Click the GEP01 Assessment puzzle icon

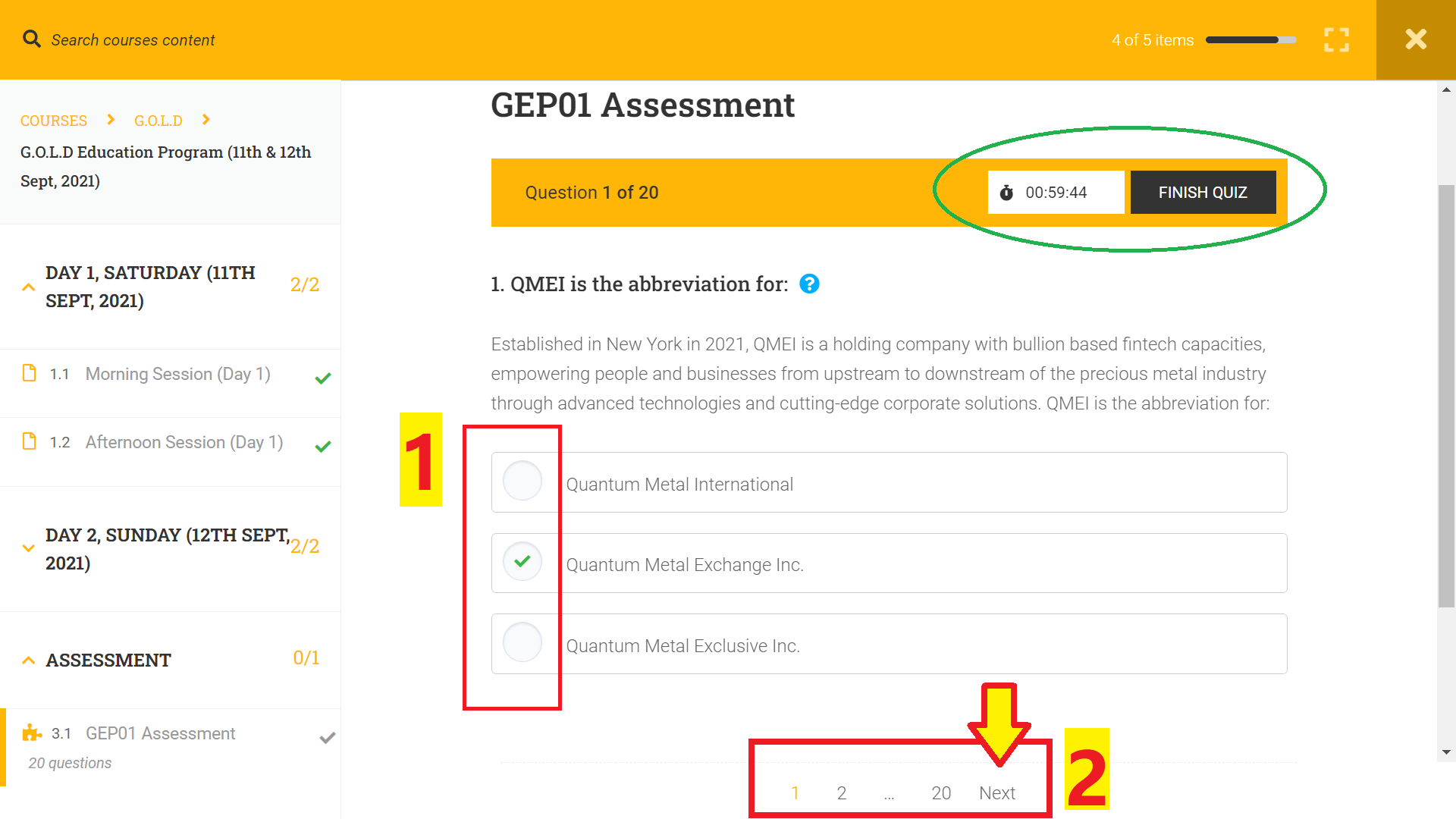point(32,733)
